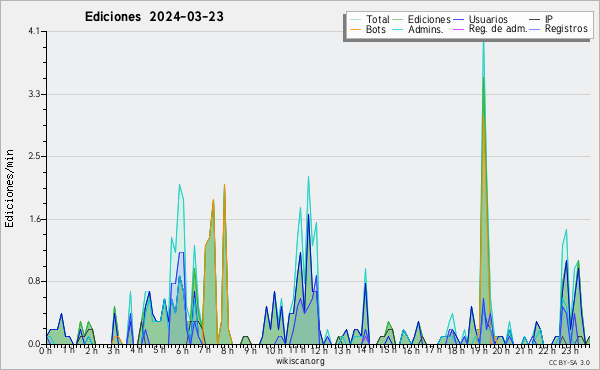This screenshot has height=370, width=600.
Task: Click the chart title 'Ediciones 2024-03-23'
Action: point(154,17)
